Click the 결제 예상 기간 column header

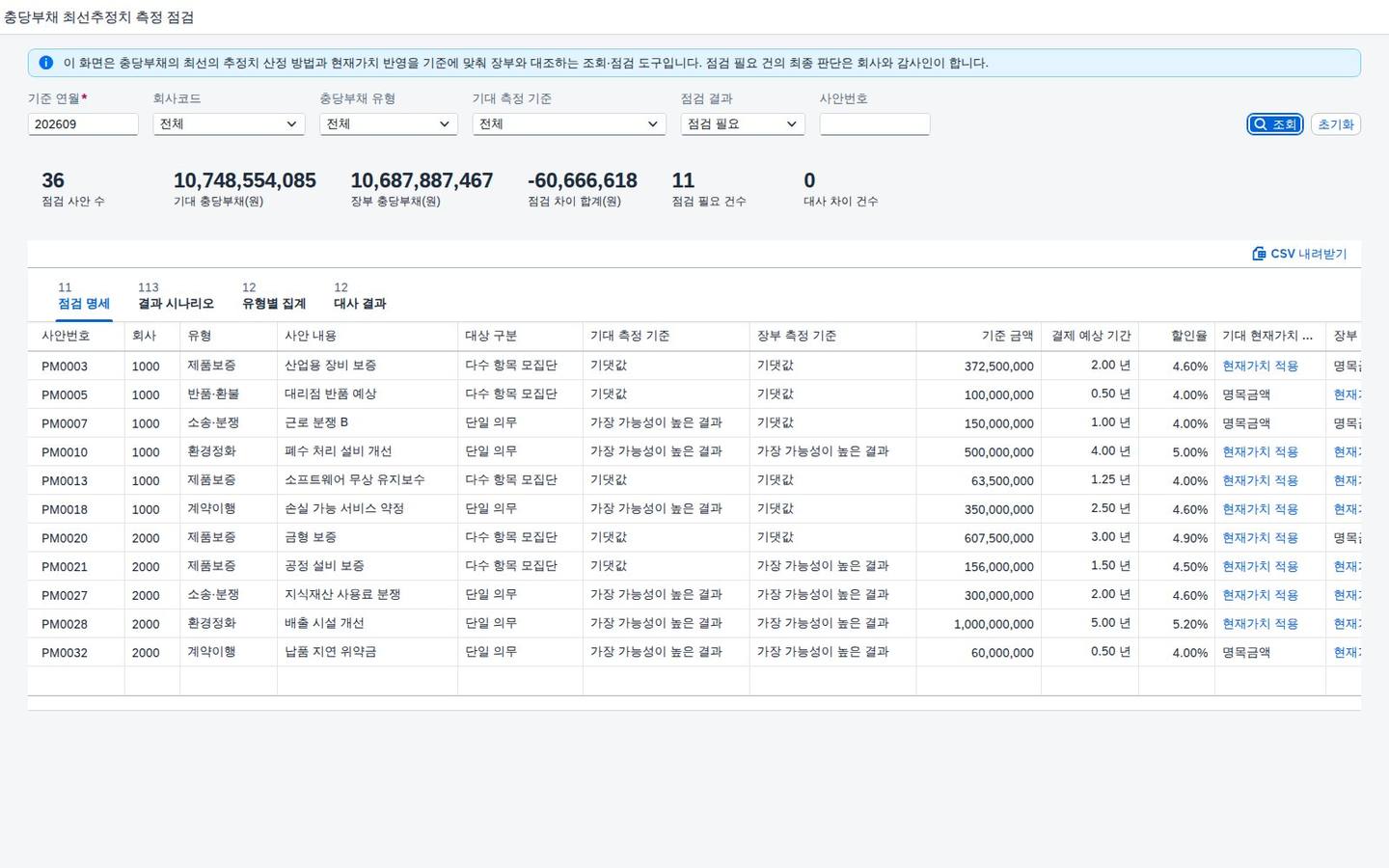1090,337
